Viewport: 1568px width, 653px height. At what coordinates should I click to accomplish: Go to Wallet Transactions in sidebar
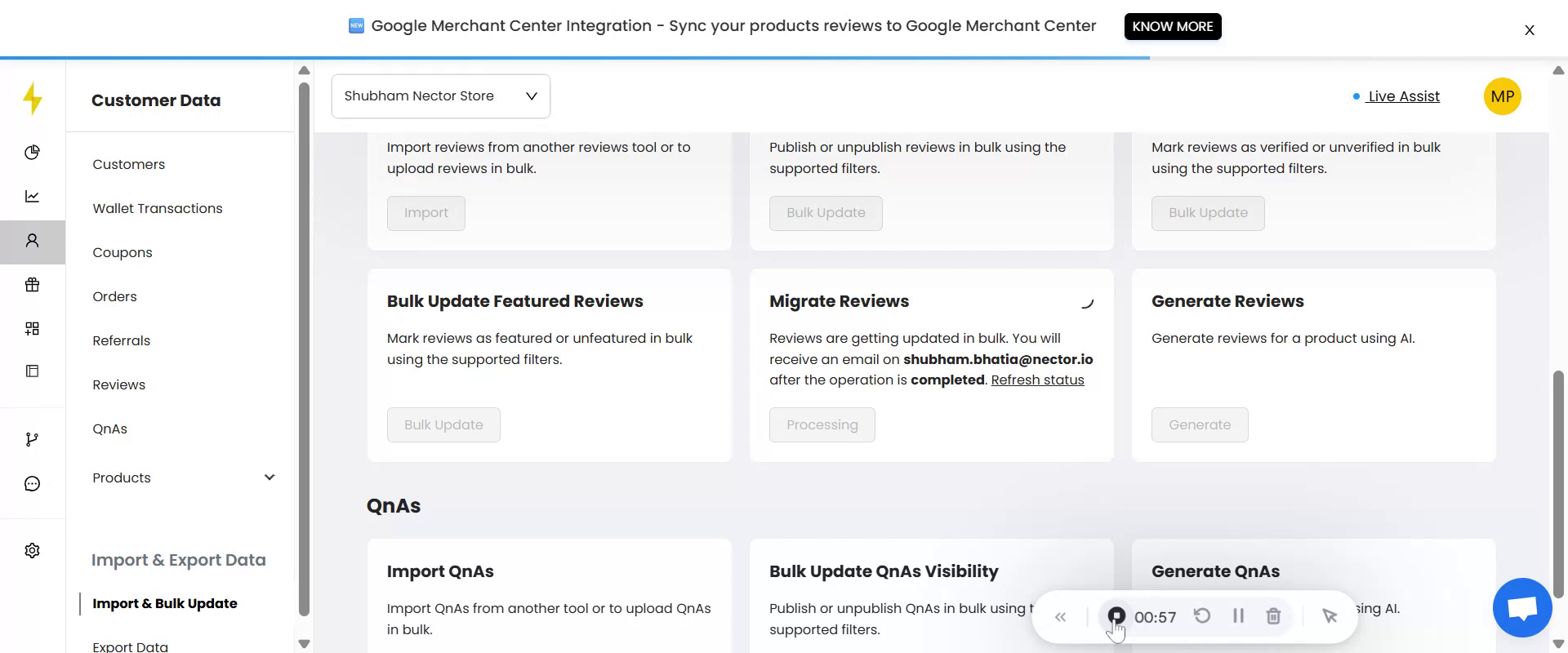point(158,208)
